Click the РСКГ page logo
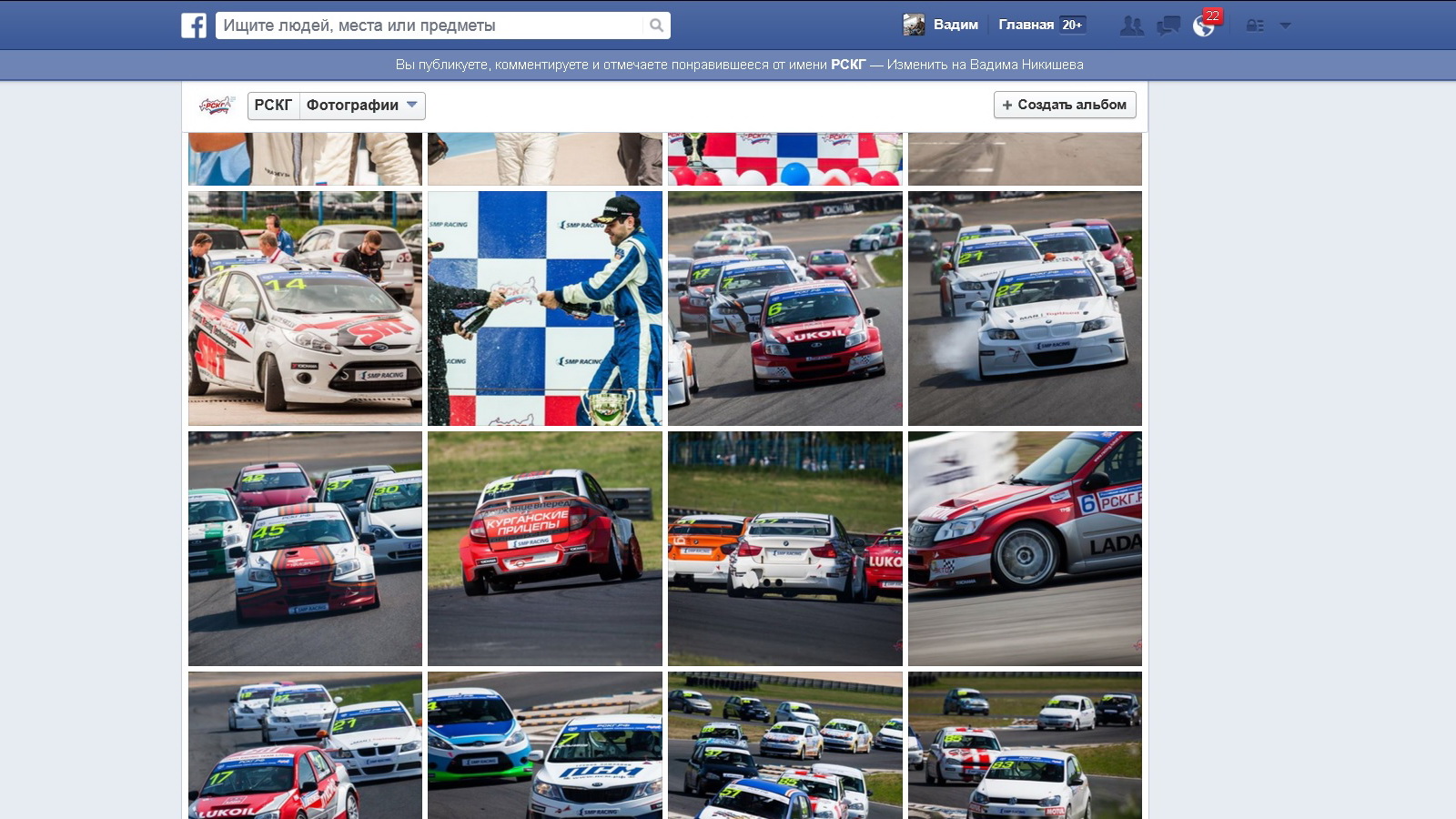This screenshot has width=1456, height=819. click(217, 105)
